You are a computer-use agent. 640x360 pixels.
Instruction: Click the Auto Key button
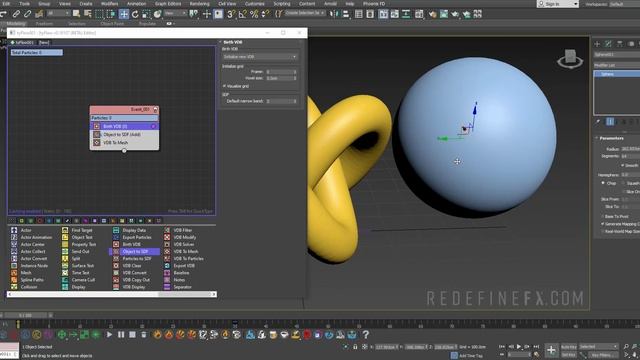[569, 347]
